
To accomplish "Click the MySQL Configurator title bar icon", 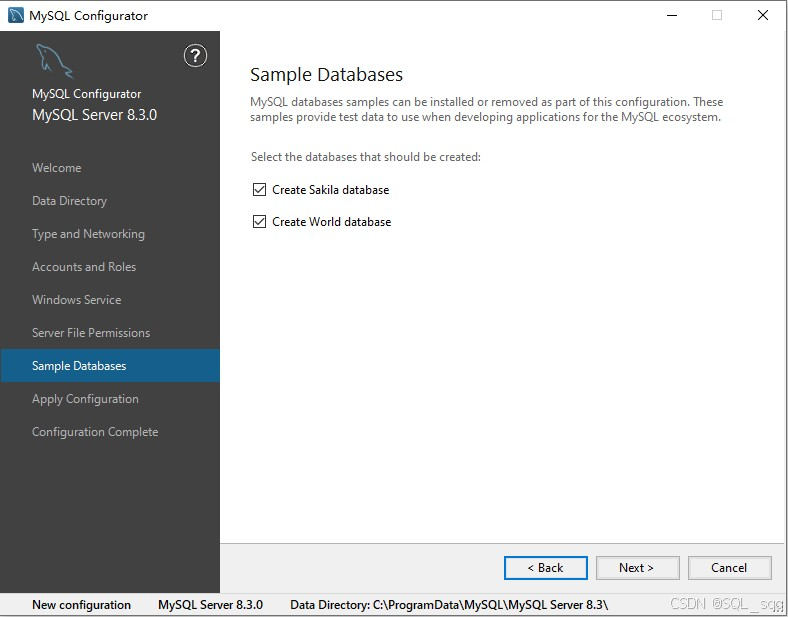I will point(16,15).
